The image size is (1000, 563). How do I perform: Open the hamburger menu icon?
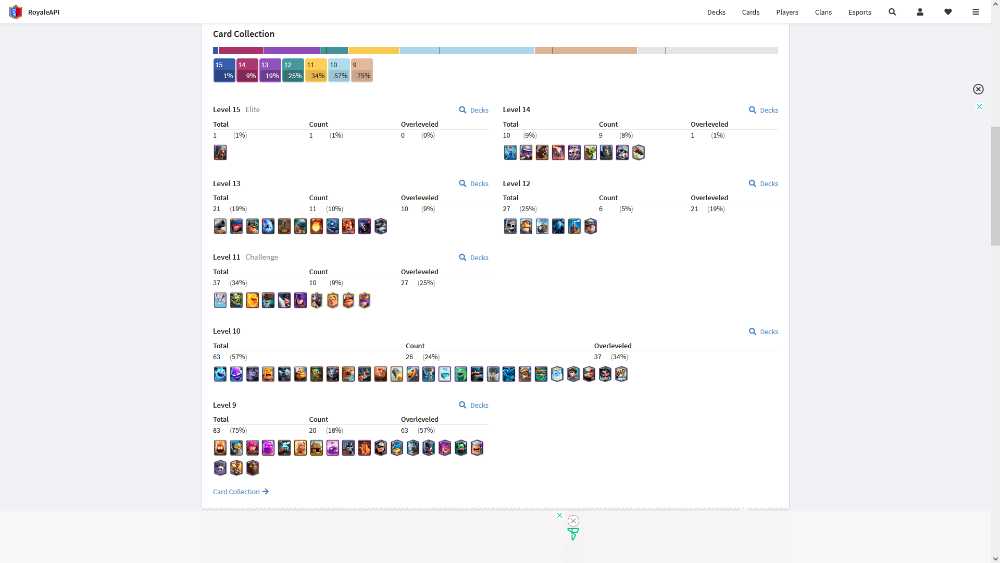point(976,12)
